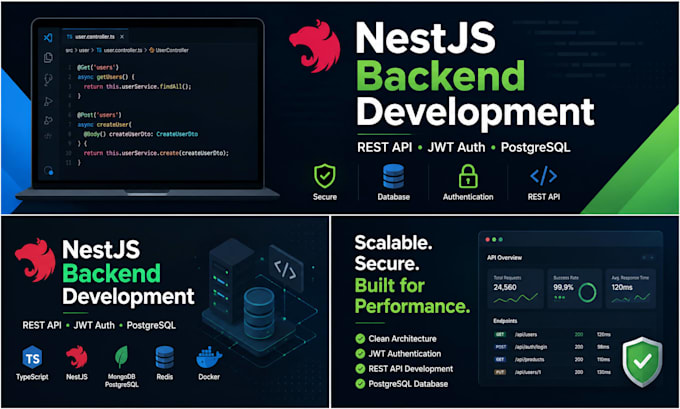Click the check icon beside Clean Architecture
680x409 pixels.
tap(360, 339)
